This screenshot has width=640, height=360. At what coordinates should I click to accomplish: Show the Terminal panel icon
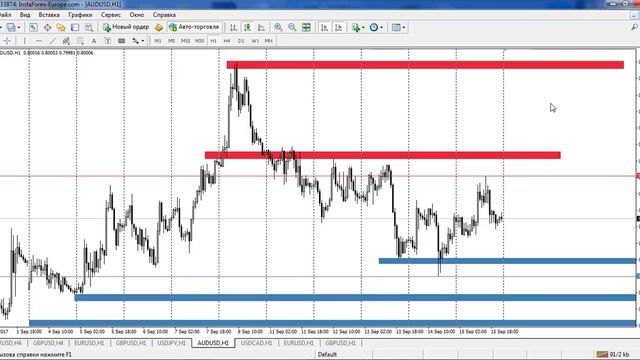pyautogui.click(x=75, y=27)
